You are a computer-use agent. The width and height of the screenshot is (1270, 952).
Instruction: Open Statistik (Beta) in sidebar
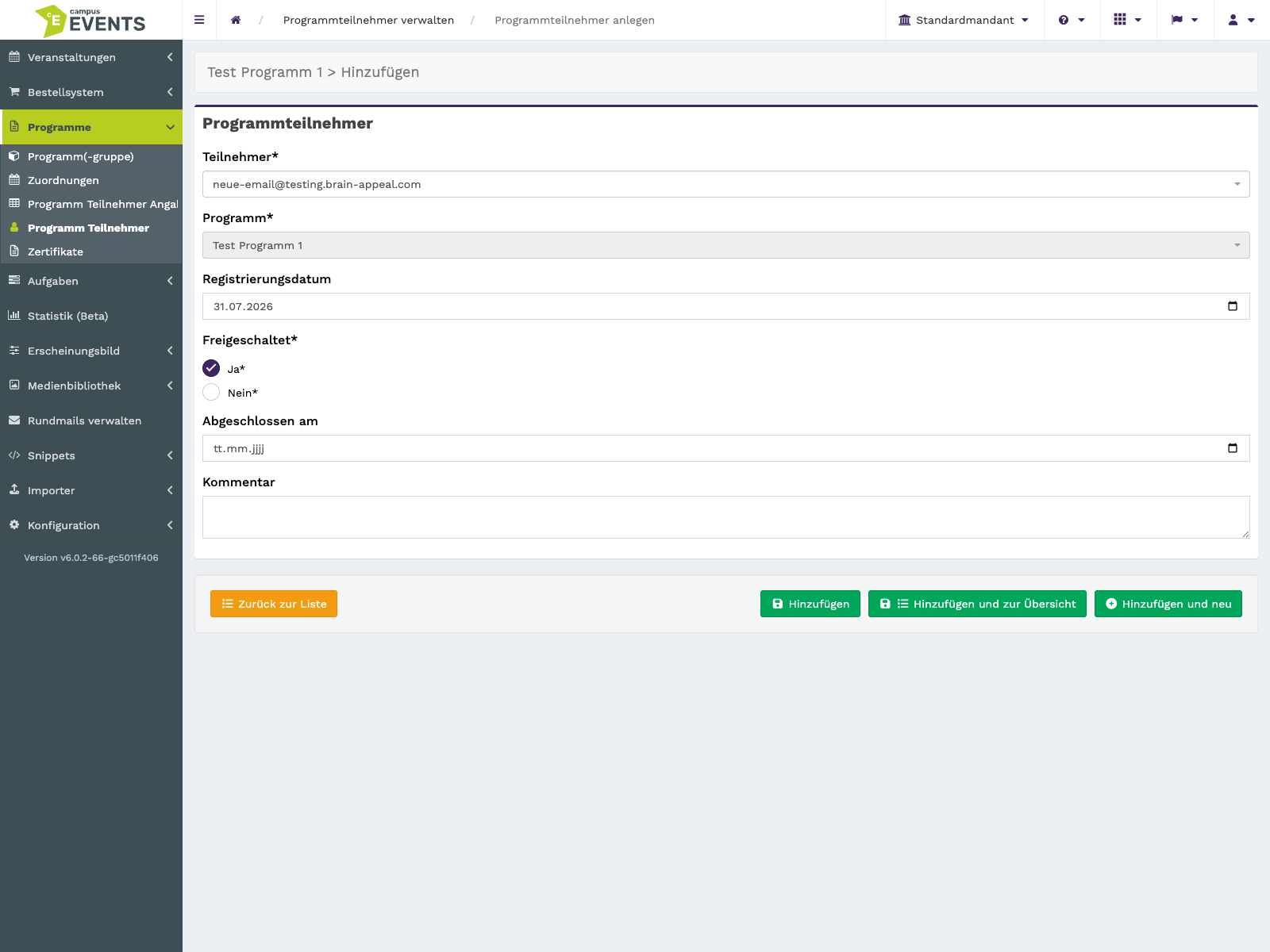click(91, 316)
